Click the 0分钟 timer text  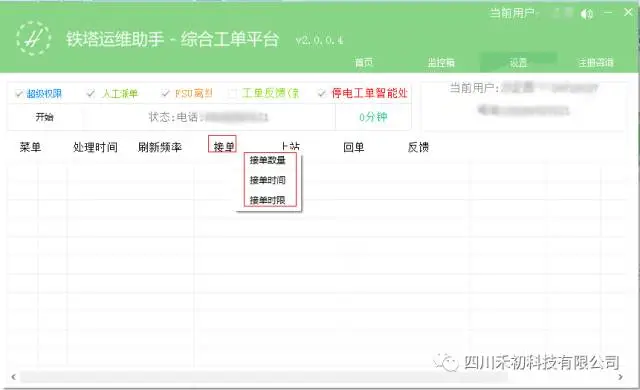pyautogui.click(x=373, y=117)
